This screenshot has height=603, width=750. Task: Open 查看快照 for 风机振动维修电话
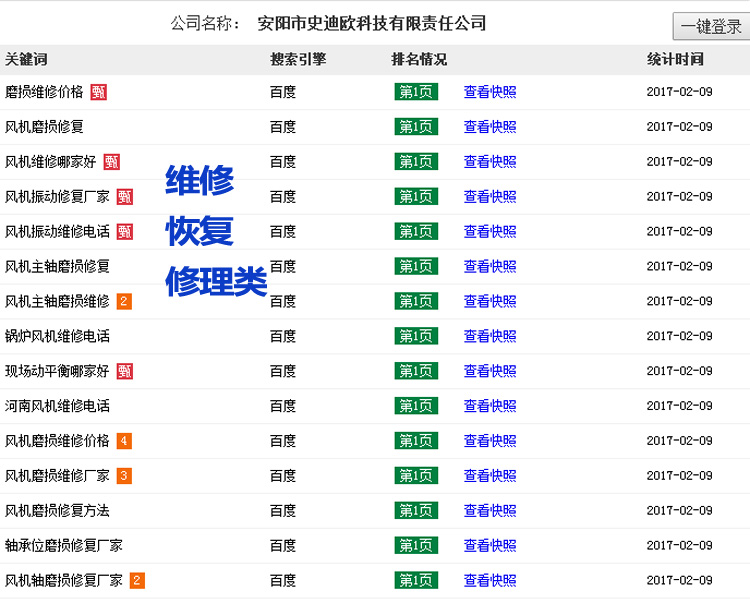click(x=490, y=231)
